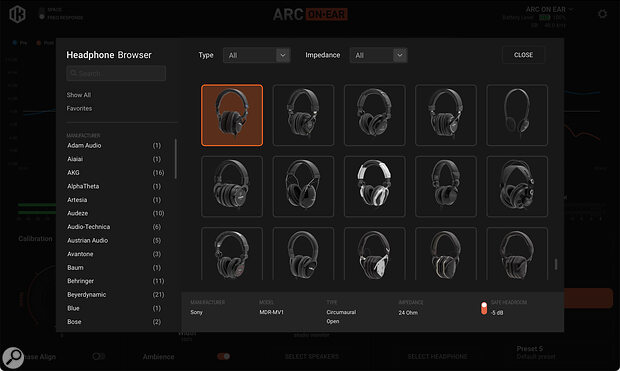Open the Type filter dropdown
The width and height of the screenshot is (620, 371).
[x=257, y=55]
